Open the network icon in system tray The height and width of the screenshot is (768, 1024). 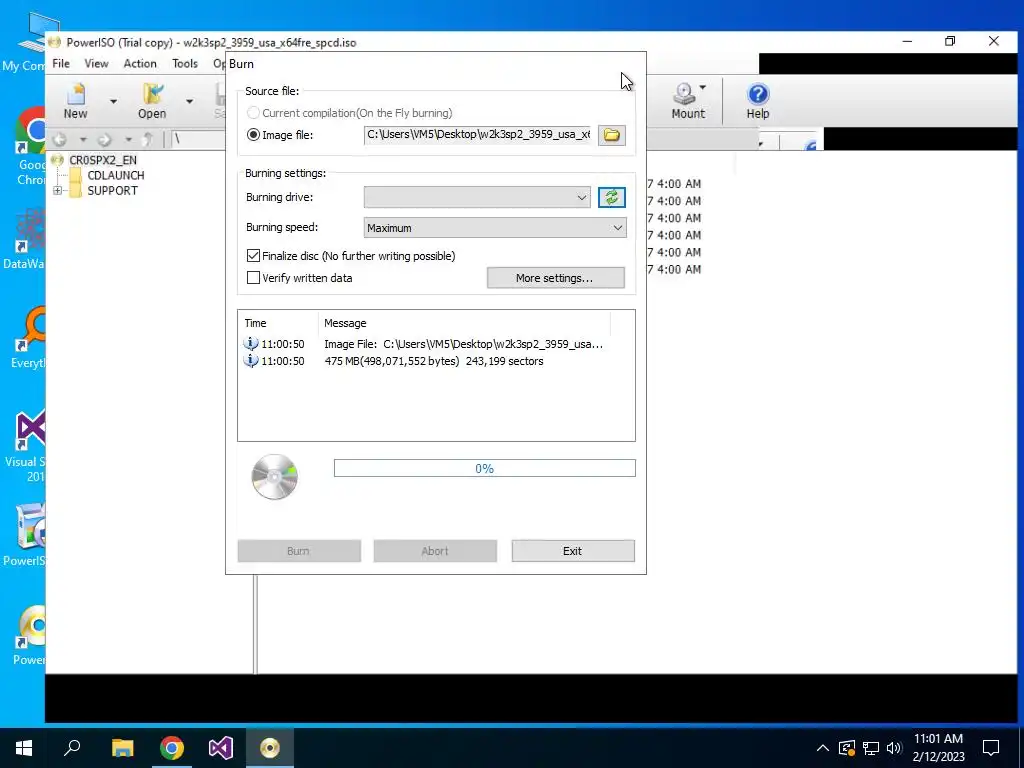click(x=871, y=748)
